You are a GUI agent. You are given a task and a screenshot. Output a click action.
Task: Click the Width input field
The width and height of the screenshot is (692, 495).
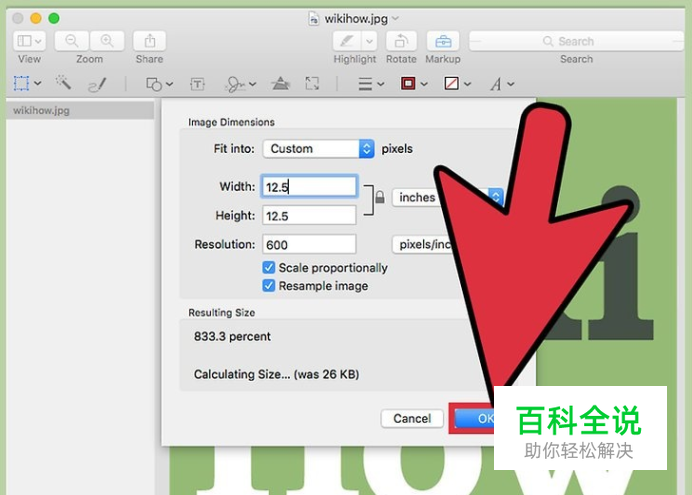pos(309,187)
